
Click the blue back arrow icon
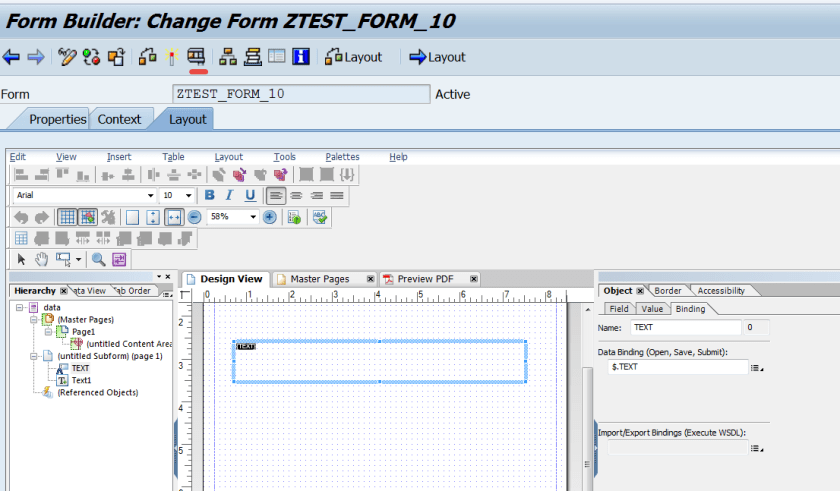click(x=11, y=57)
